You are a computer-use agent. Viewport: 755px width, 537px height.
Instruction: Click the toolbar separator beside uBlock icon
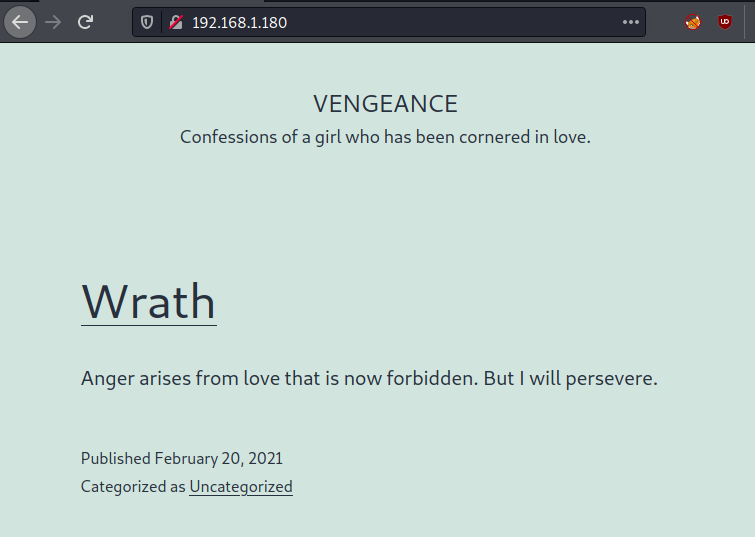(744, 22)
